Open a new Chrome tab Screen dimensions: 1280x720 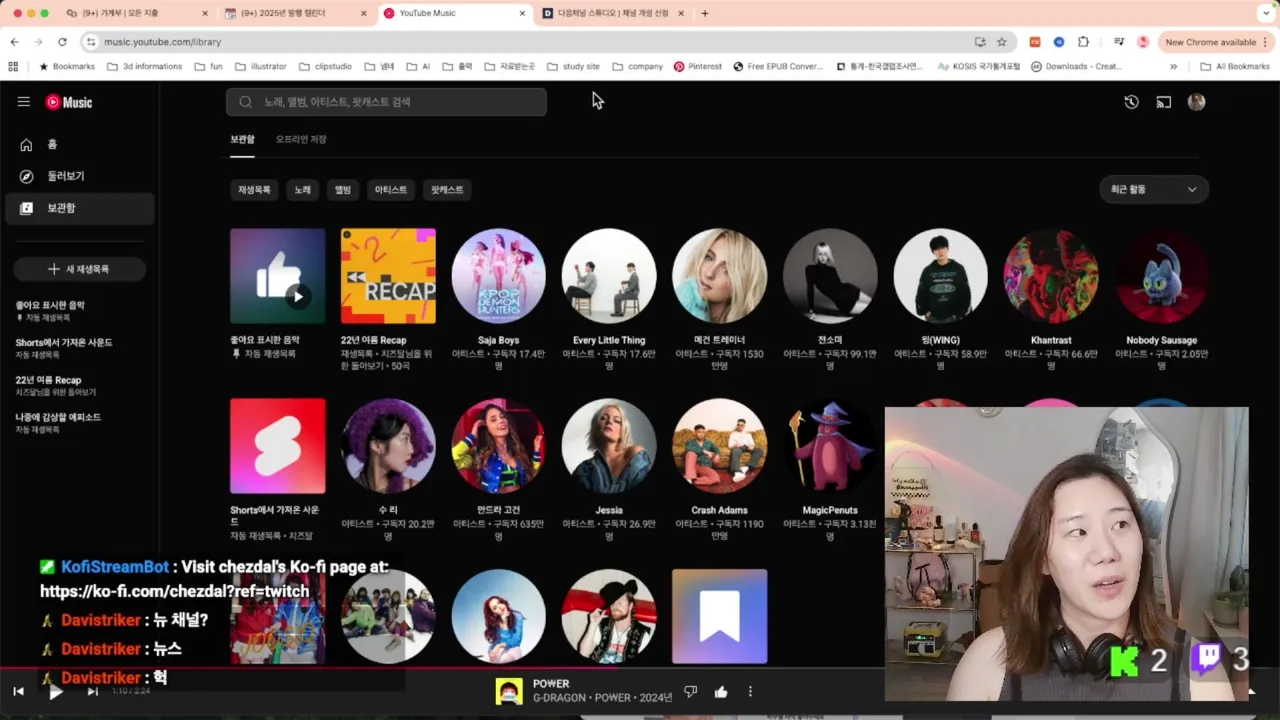[x=705, y=13]
